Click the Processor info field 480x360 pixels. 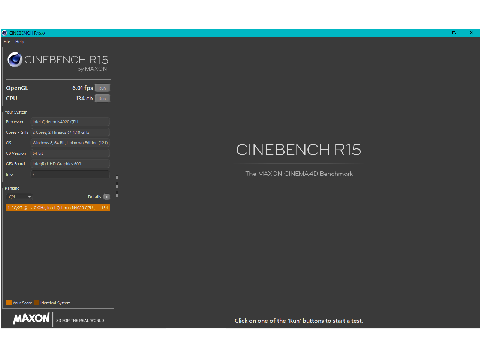70,122
